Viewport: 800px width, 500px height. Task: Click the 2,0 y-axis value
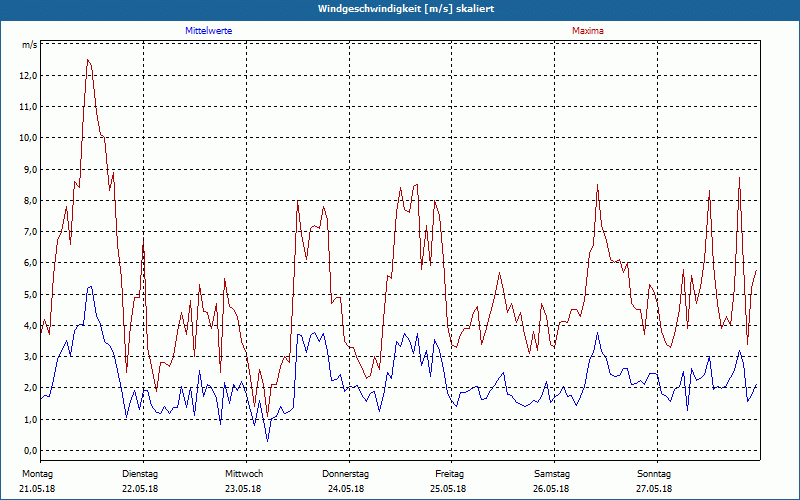pos(31,388)
